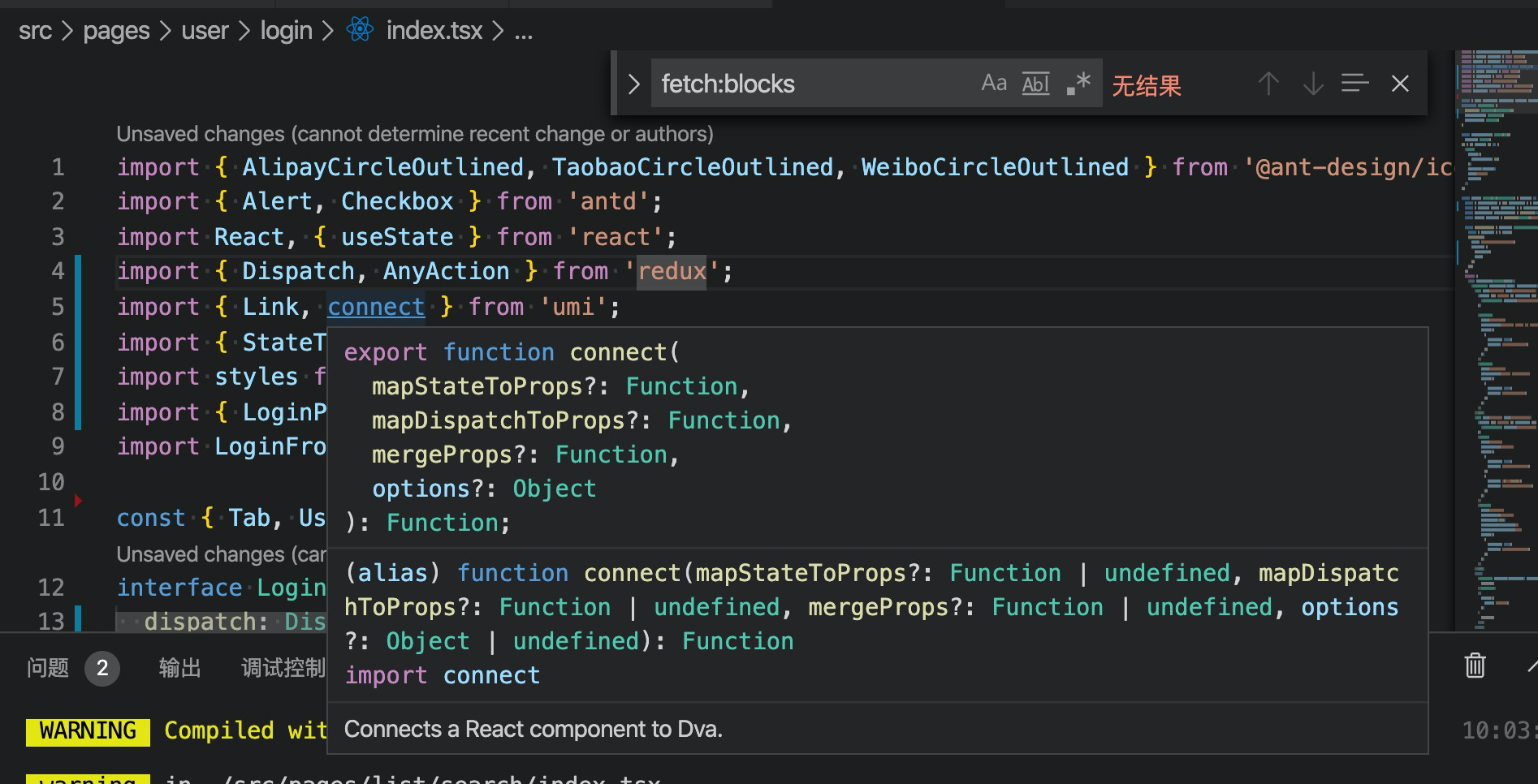Toggle the Find in Selection icon
Viewport: 1538px width, 784px height.
[1354, 83]
